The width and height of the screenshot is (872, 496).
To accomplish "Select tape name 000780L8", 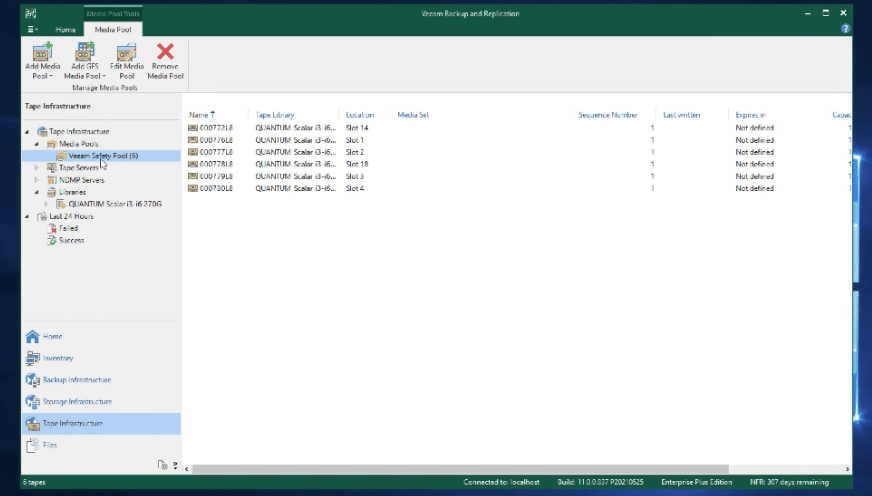I will (x=216, y=189).
